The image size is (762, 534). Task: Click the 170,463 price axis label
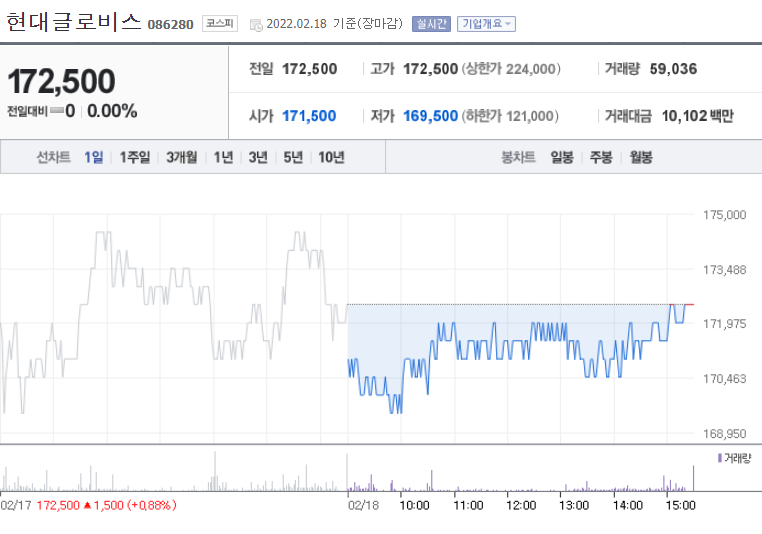(725, 379)
